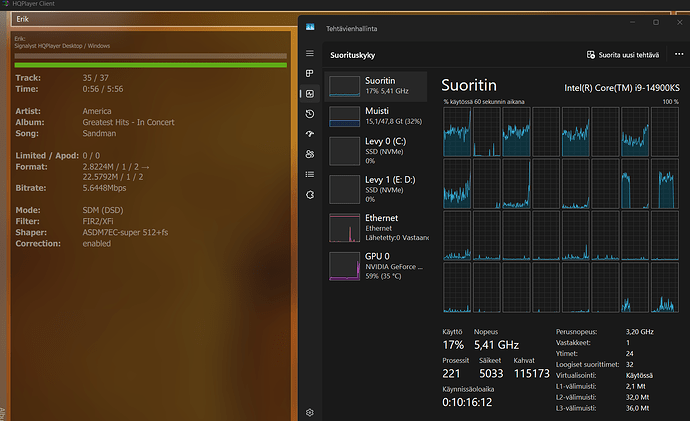This screenshot has width=690, height=421.
Task: Click 'Suorituskyky' page title
Action: tap(352, 55)
